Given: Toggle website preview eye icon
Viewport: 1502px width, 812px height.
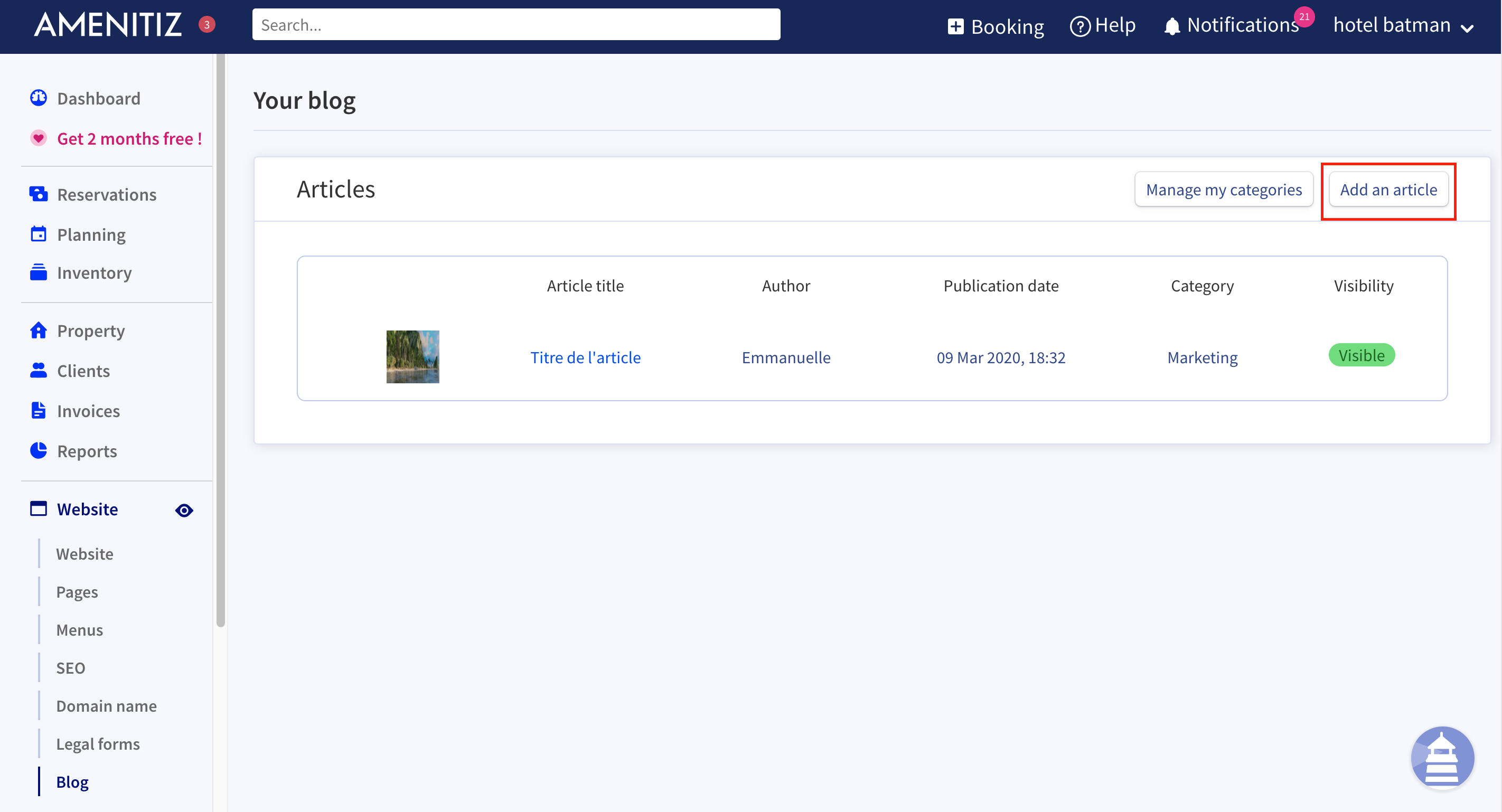Looking at the screenshot, I should 184,511.
